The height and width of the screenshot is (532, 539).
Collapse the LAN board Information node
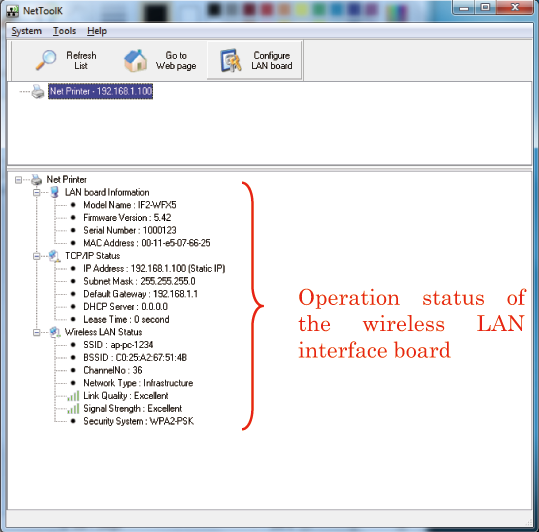36,192
